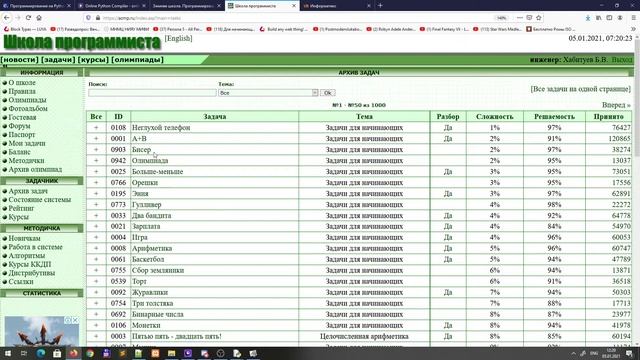Open the task Больше-меньше
Screen dimensions: 640x360
click(x=157, y=171)
